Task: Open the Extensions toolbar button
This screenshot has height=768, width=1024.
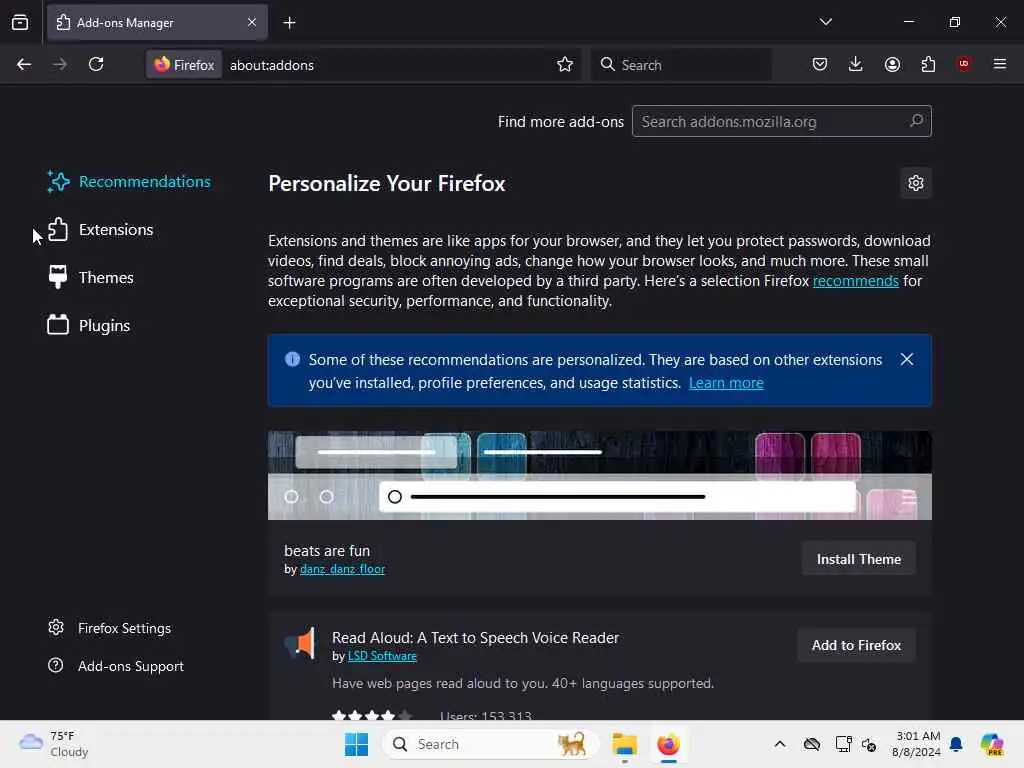Action: pos(928,64)
